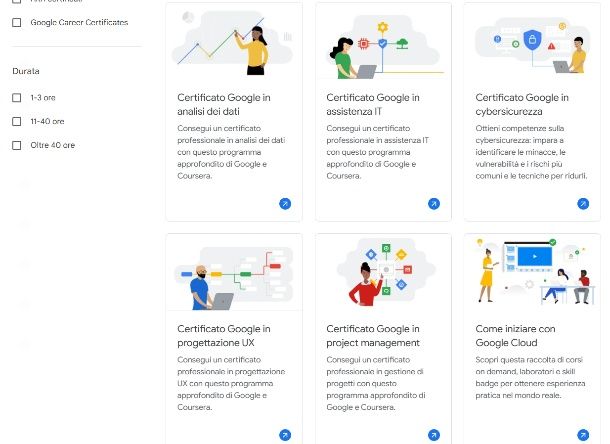
Task: Check the 11-40 ore duration filter
Action: [17, 121]
